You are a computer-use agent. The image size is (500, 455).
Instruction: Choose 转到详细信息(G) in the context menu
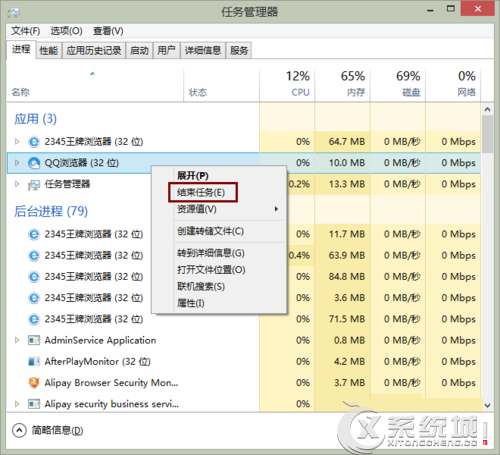211,253
